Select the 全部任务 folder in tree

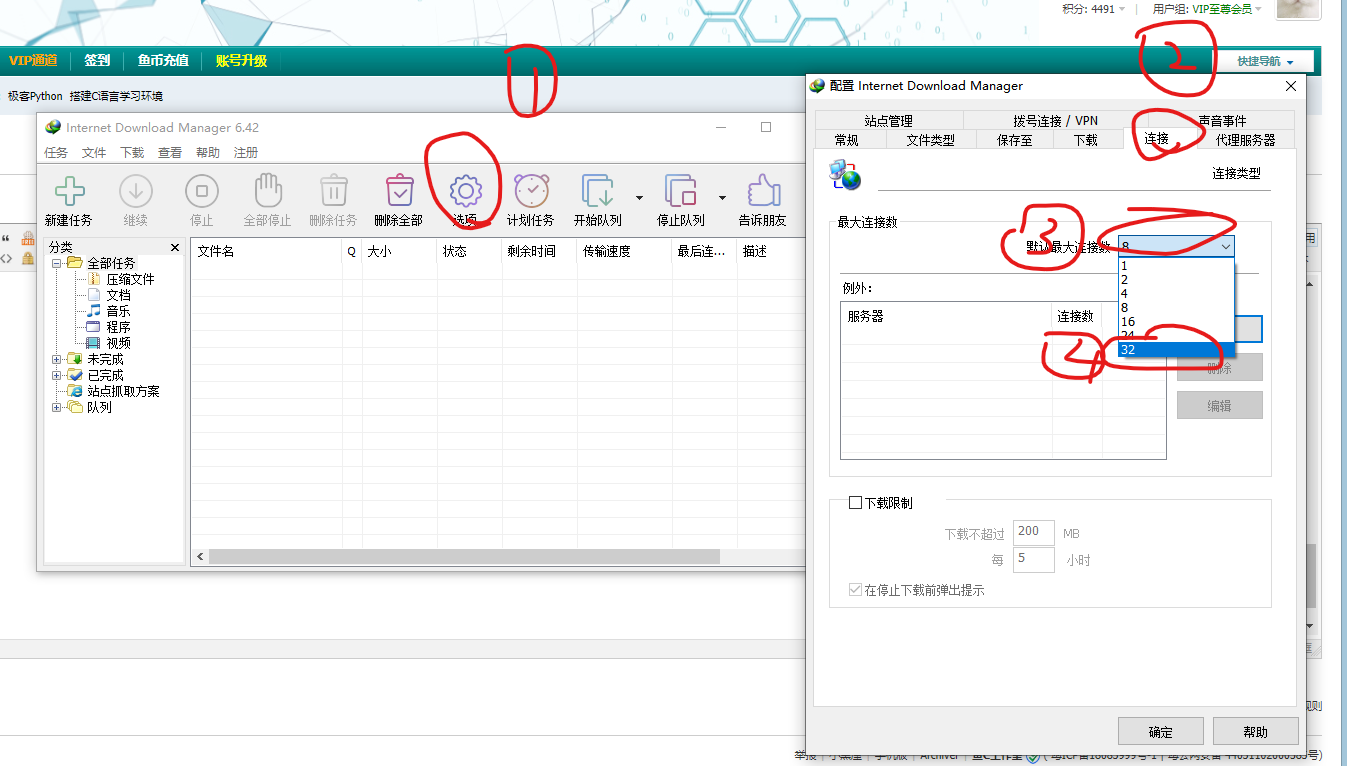point(111,263)
